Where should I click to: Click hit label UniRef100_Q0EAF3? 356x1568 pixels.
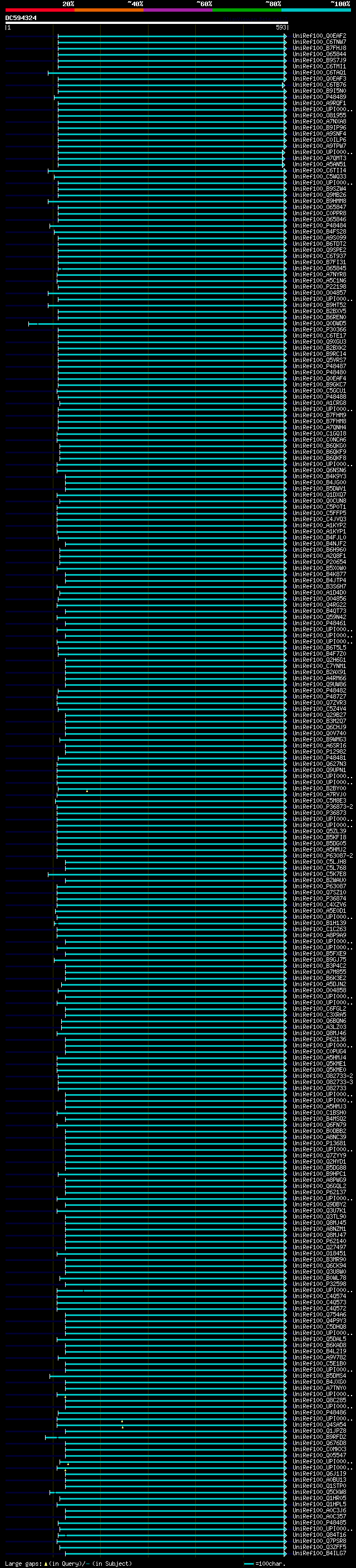tap(319, 78)
